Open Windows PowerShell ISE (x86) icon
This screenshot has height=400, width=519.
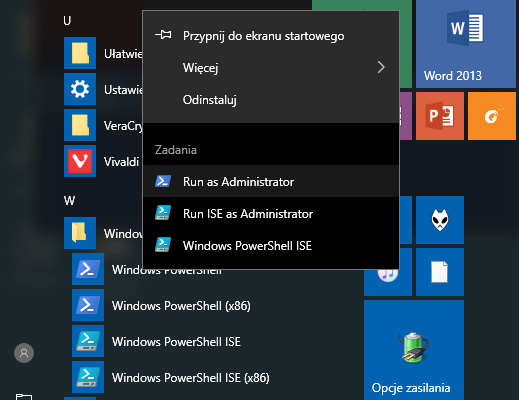click(x=88, y=377)
